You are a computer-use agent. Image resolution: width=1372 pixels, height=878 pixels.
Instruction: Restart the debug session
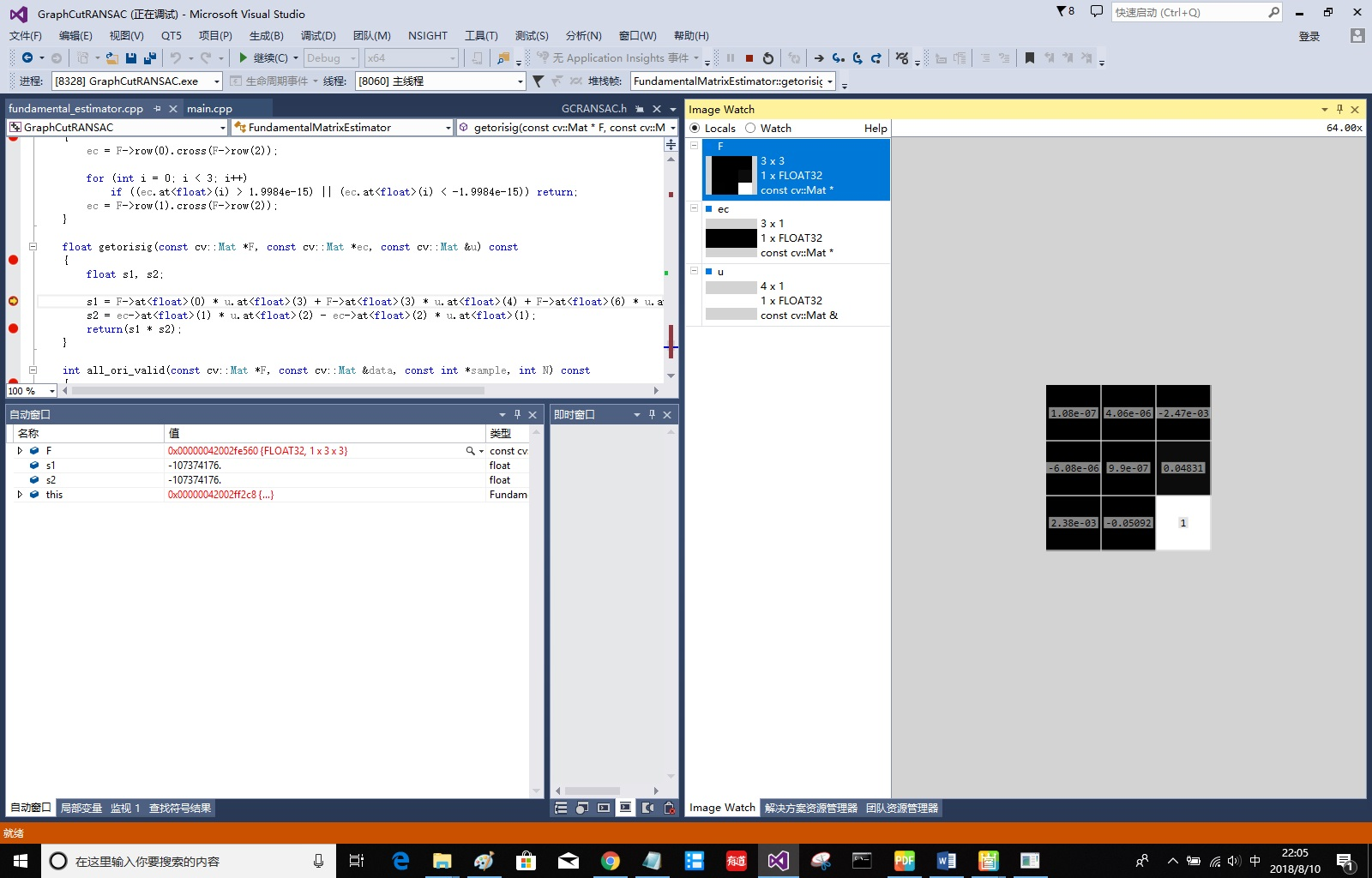point(767,57)
